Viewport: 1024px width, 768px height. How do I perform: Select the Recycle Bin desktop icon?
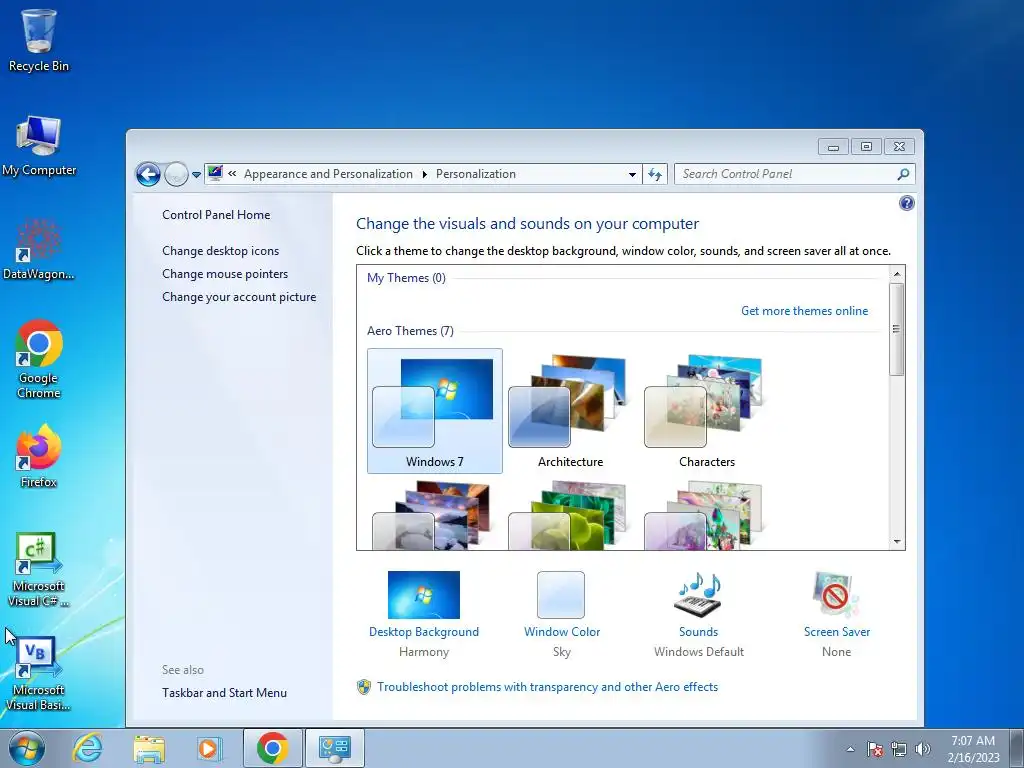[x=39, y=40]
